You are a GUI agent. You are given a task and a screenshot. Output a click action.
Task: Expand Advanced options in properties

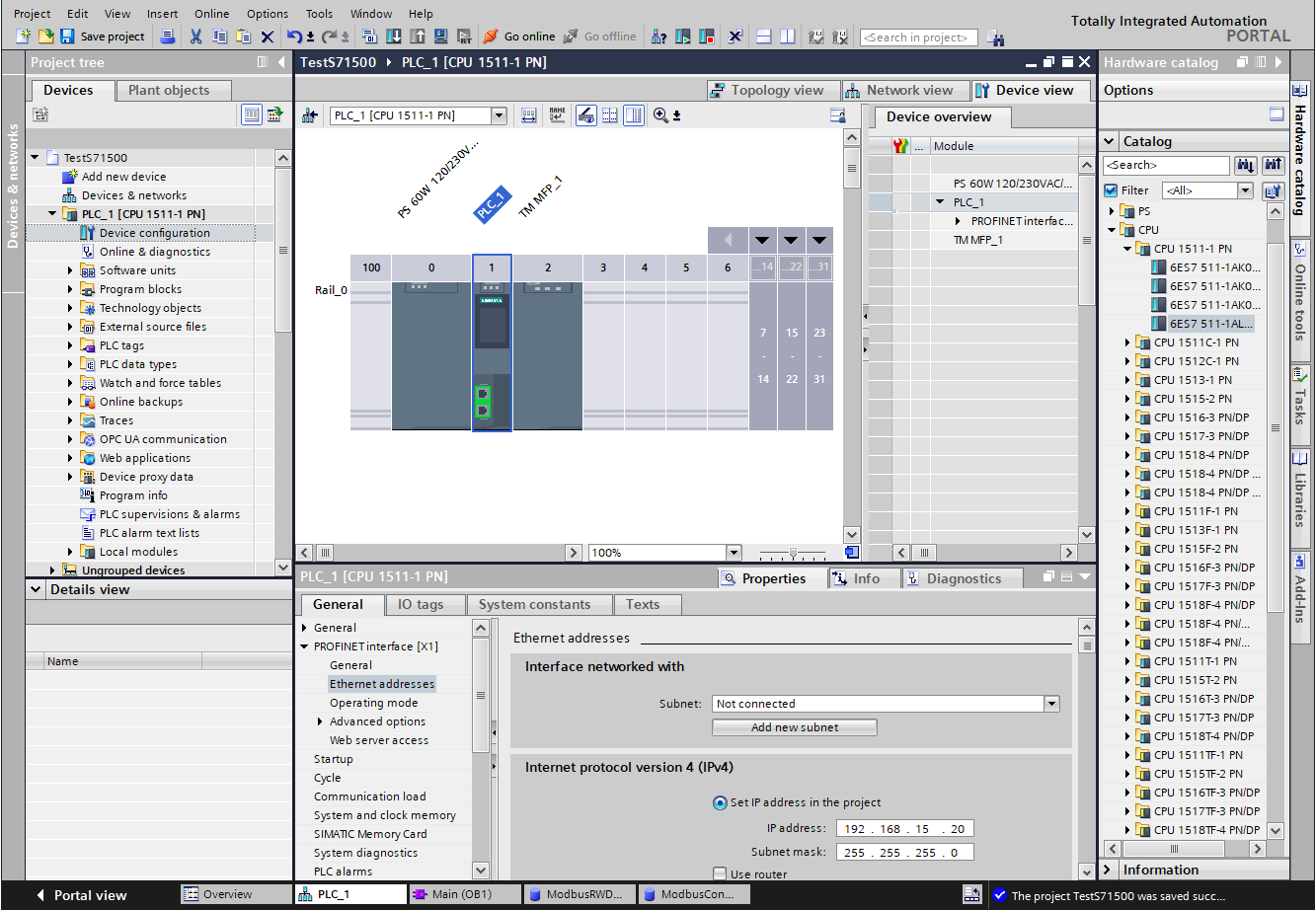pyautogui.click(x=320, y=721)
